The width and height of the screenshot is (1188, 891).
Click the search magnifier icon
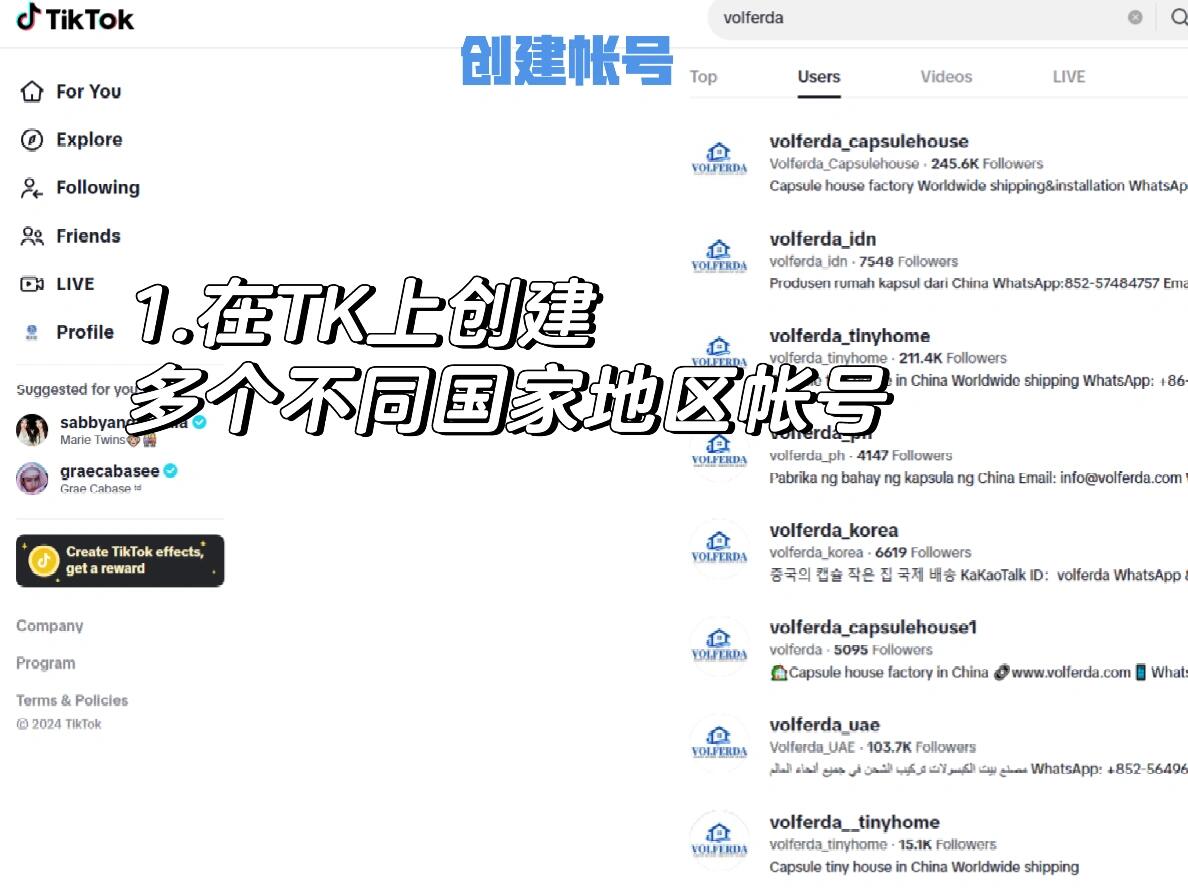[1179, 17]
